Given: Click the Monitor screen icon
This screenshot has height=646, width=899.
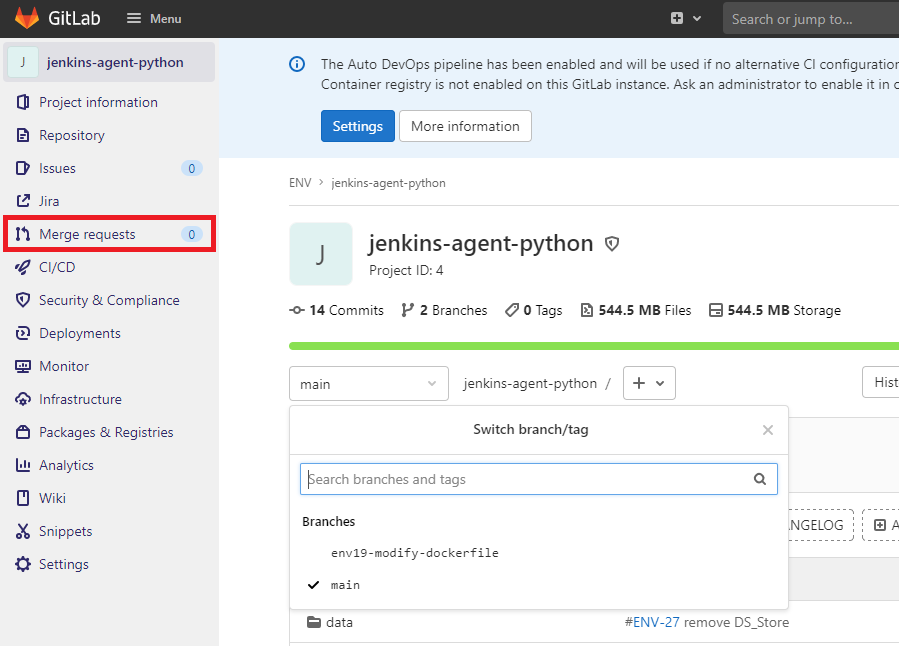Looking at the screenshot, I should point(23,366).
